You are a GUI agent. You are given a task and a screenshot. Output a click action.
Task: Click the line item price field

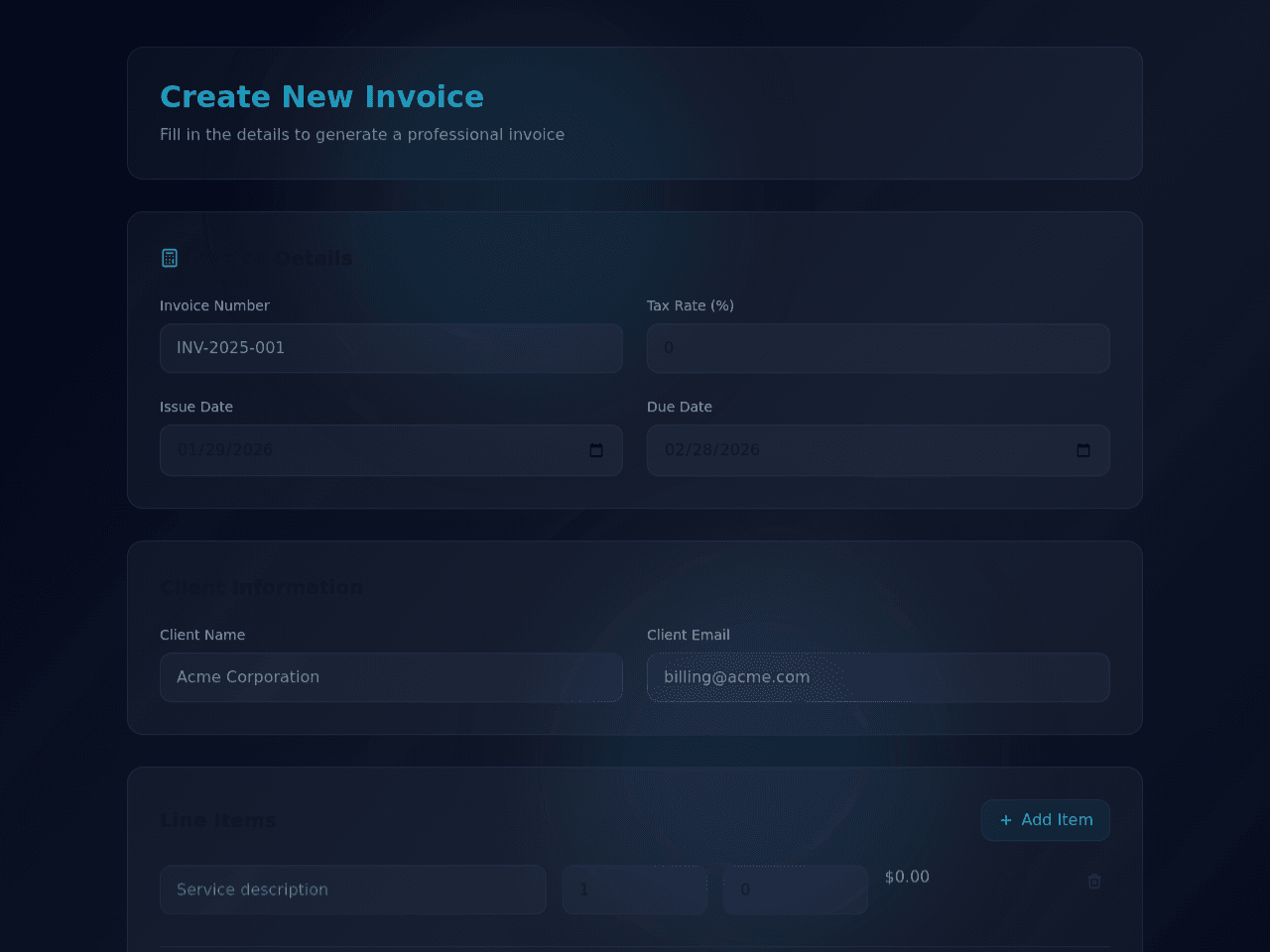[x=796, y=890]
